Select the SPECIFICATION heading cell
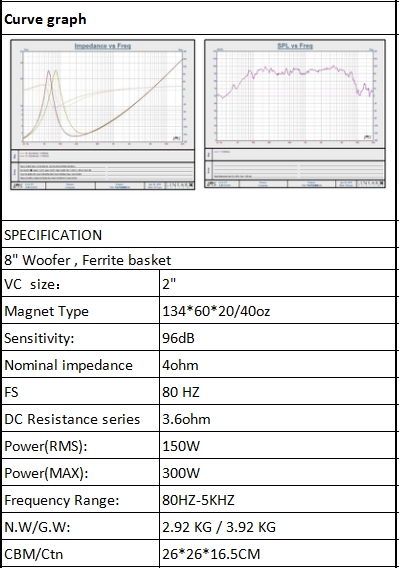Screen dimensions: 399x568 [x=199, y=234]
